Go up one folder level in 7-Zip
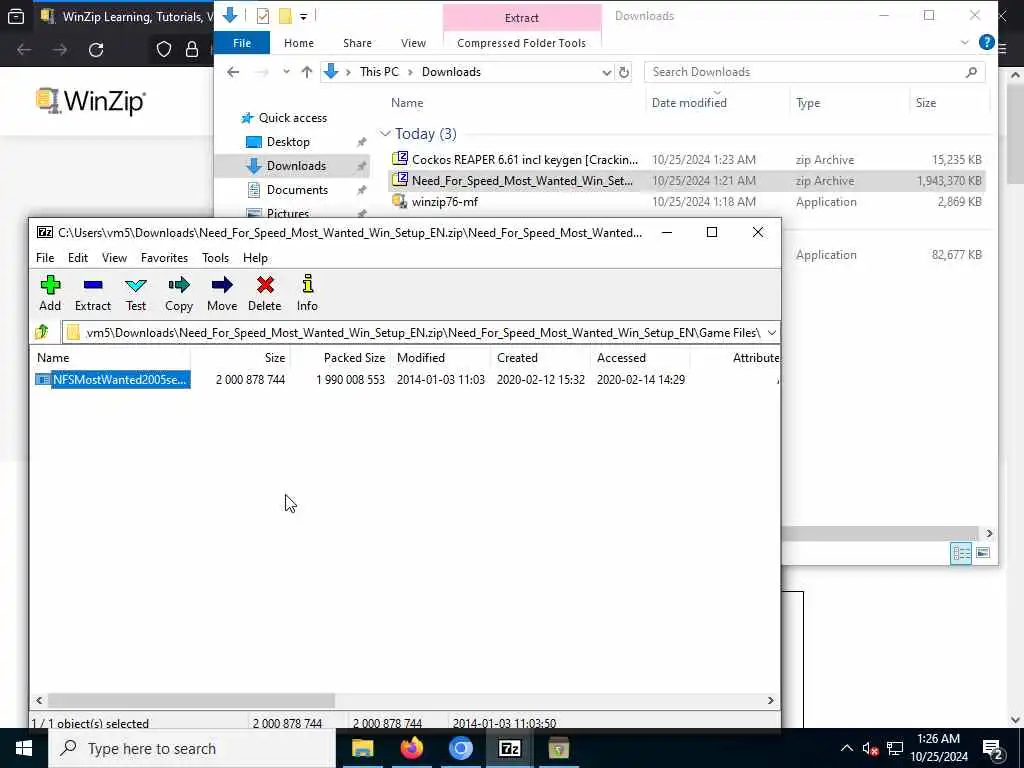The image size is (1024, 768). coord(42,332)
